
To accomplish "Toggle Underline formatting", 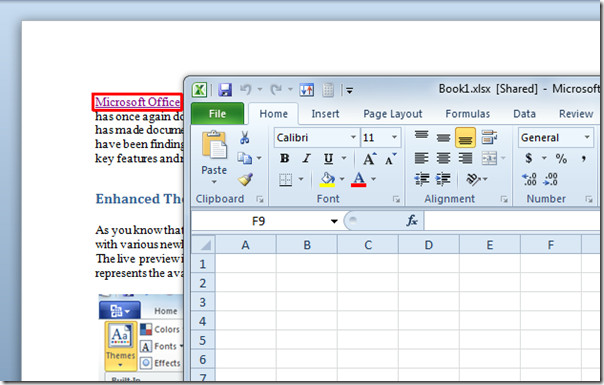I will pos(328,158).
